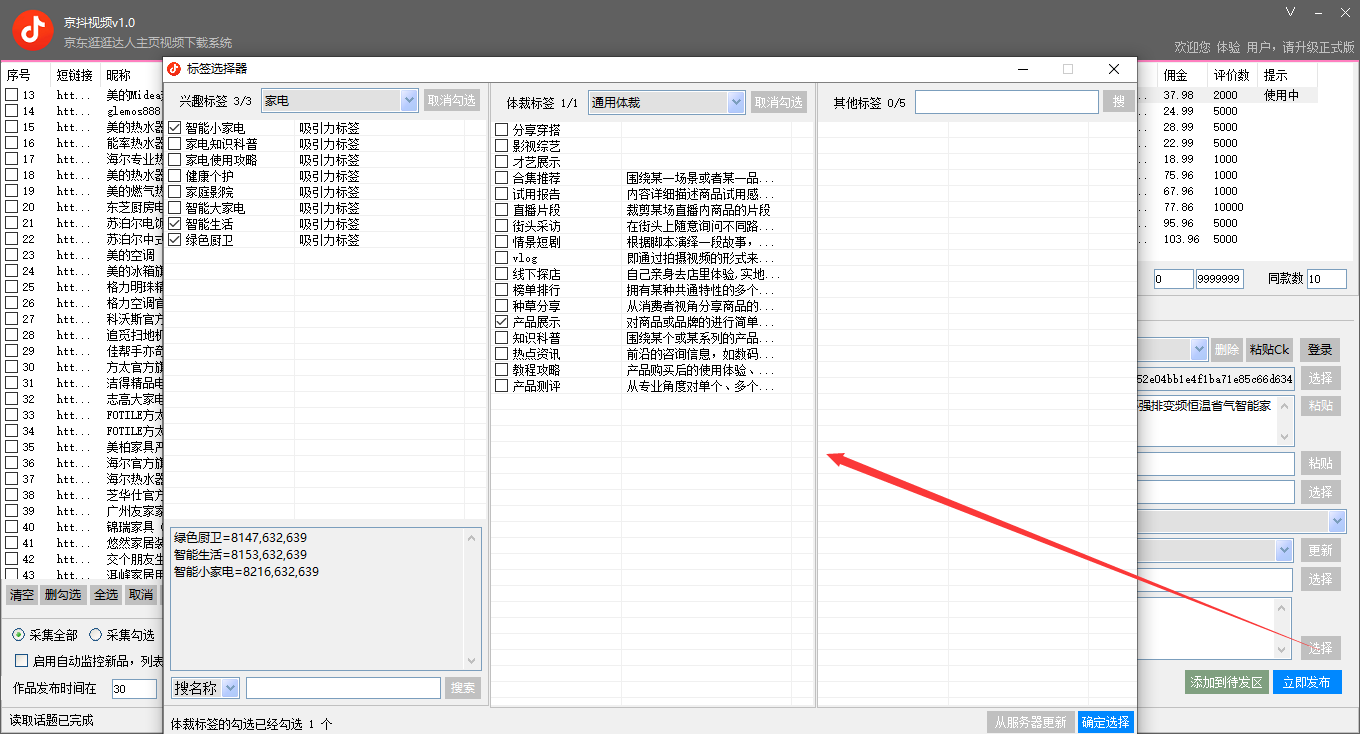Check the 家电知识科普 tag checkbox
Screen dimensions: 1360x734
pos(175,144)
